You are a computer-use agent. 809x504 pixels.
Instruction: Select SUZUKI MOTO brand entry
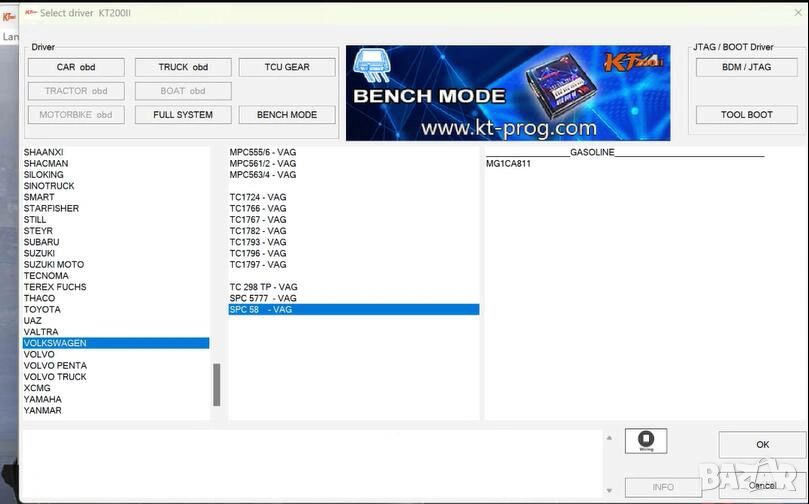click(x=54, y=265)
